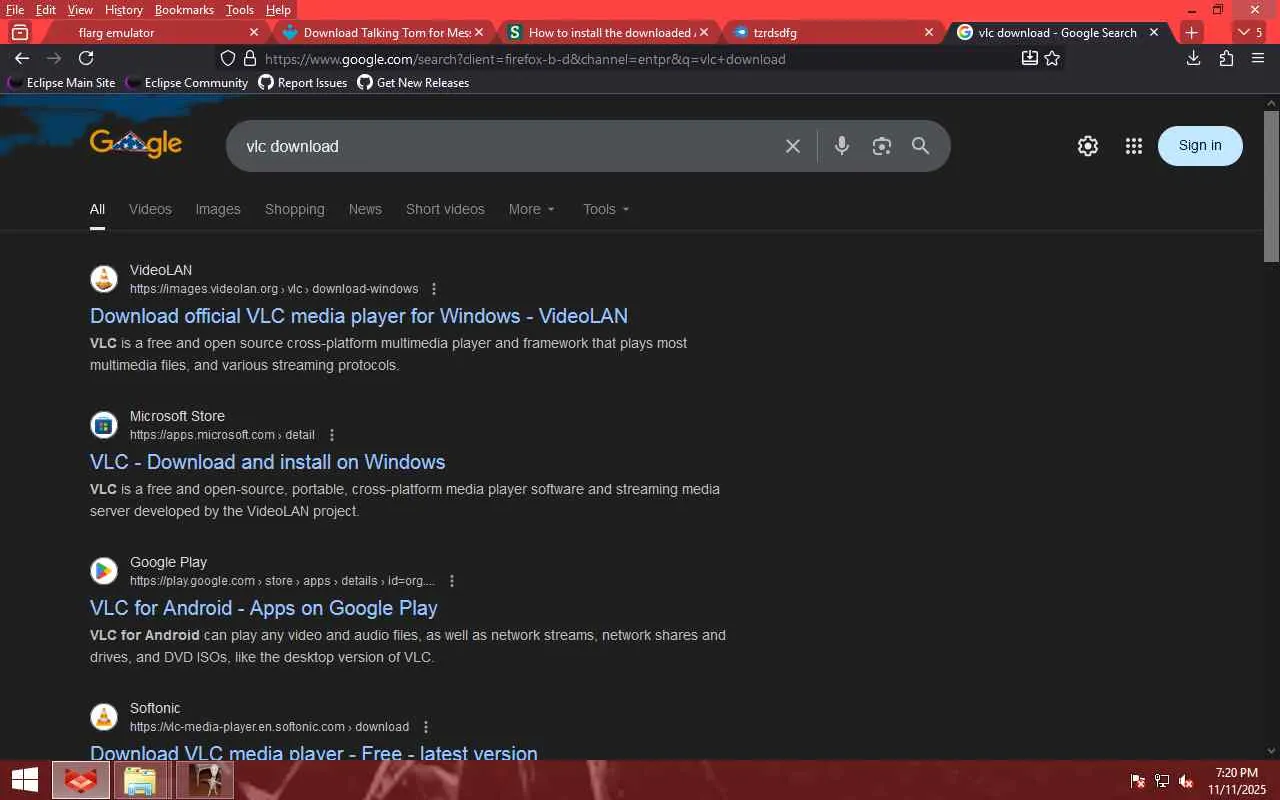Click the Microsoft Store favicon

(104, 425)
